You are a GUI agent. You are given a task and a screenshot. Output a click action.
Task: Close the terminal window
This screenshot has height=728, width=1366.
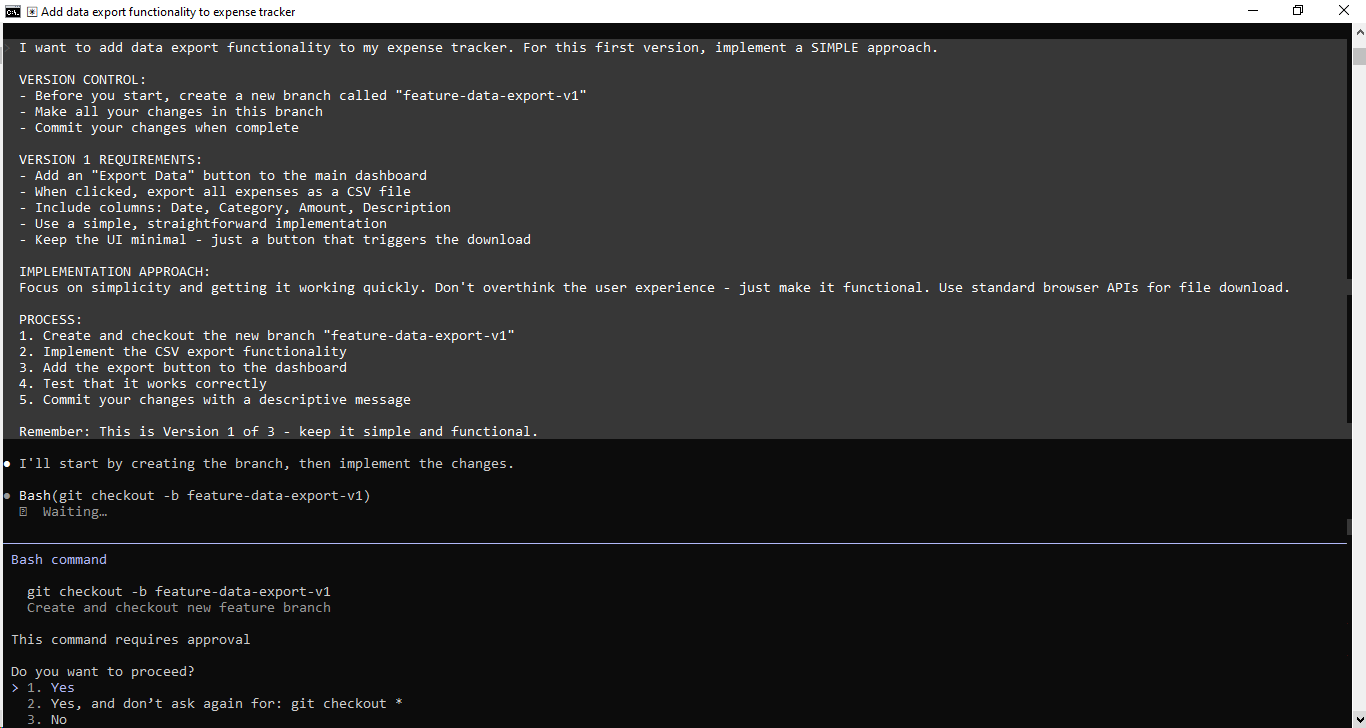click(x=1343, y=11)
